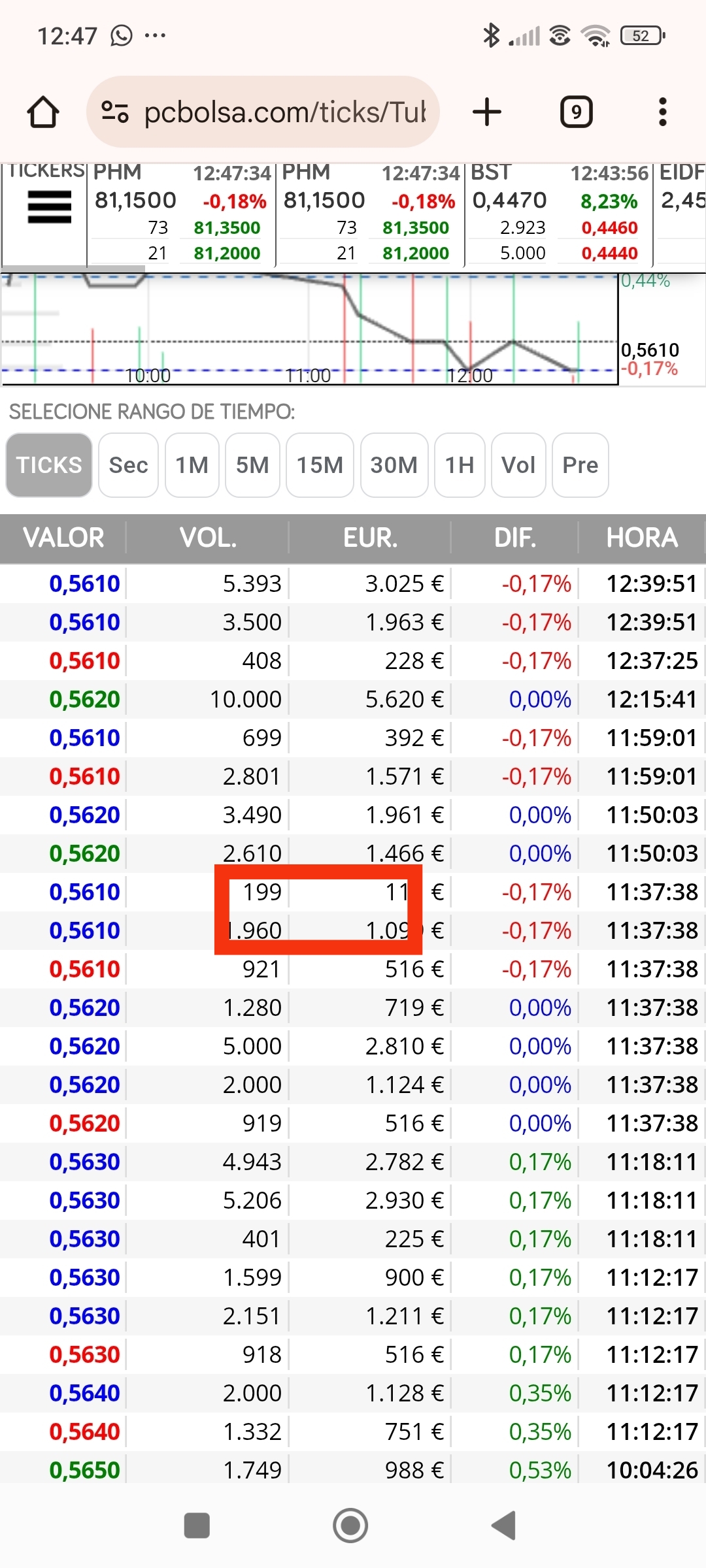Click the 1.124 € amount cell
The width and height of the screenshot is (706, 1568).
tap(405, 1085)
